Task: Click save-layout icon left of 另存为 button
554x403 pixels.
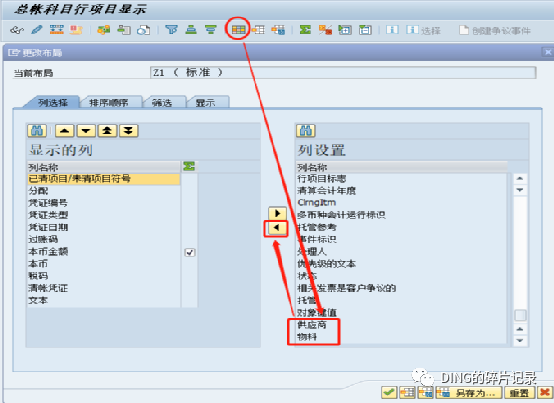Action: click(x=425, y=392)
